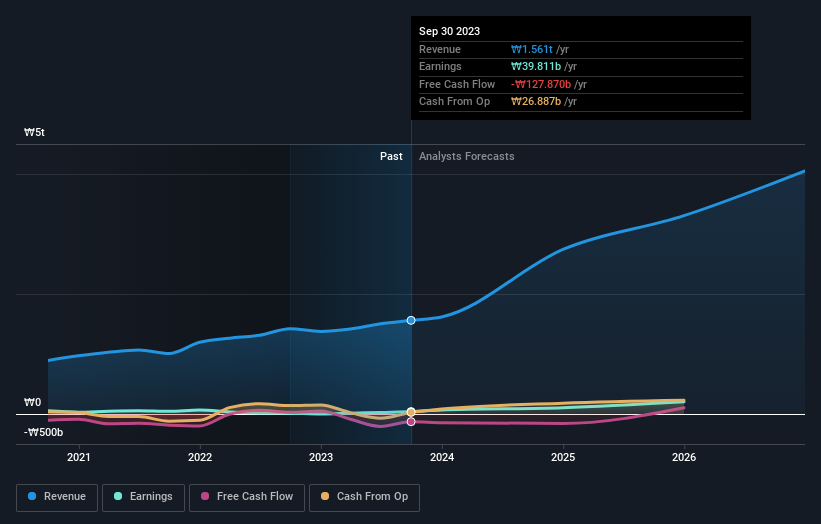Screen dimensions: 821x524
Task: Click the ₩5t y-axis label
Action: click(34, 132)
